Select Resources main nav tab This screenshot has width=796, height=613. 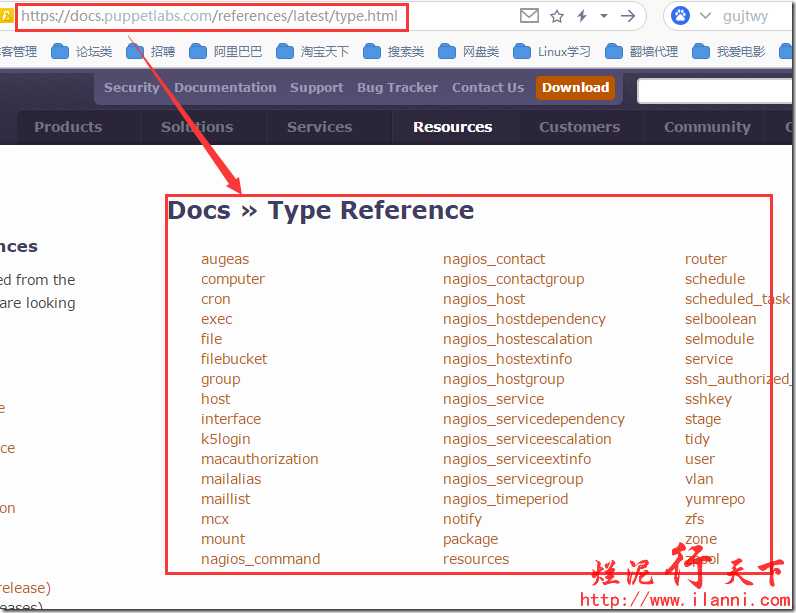pyautogui.click(x=452, y=127)
